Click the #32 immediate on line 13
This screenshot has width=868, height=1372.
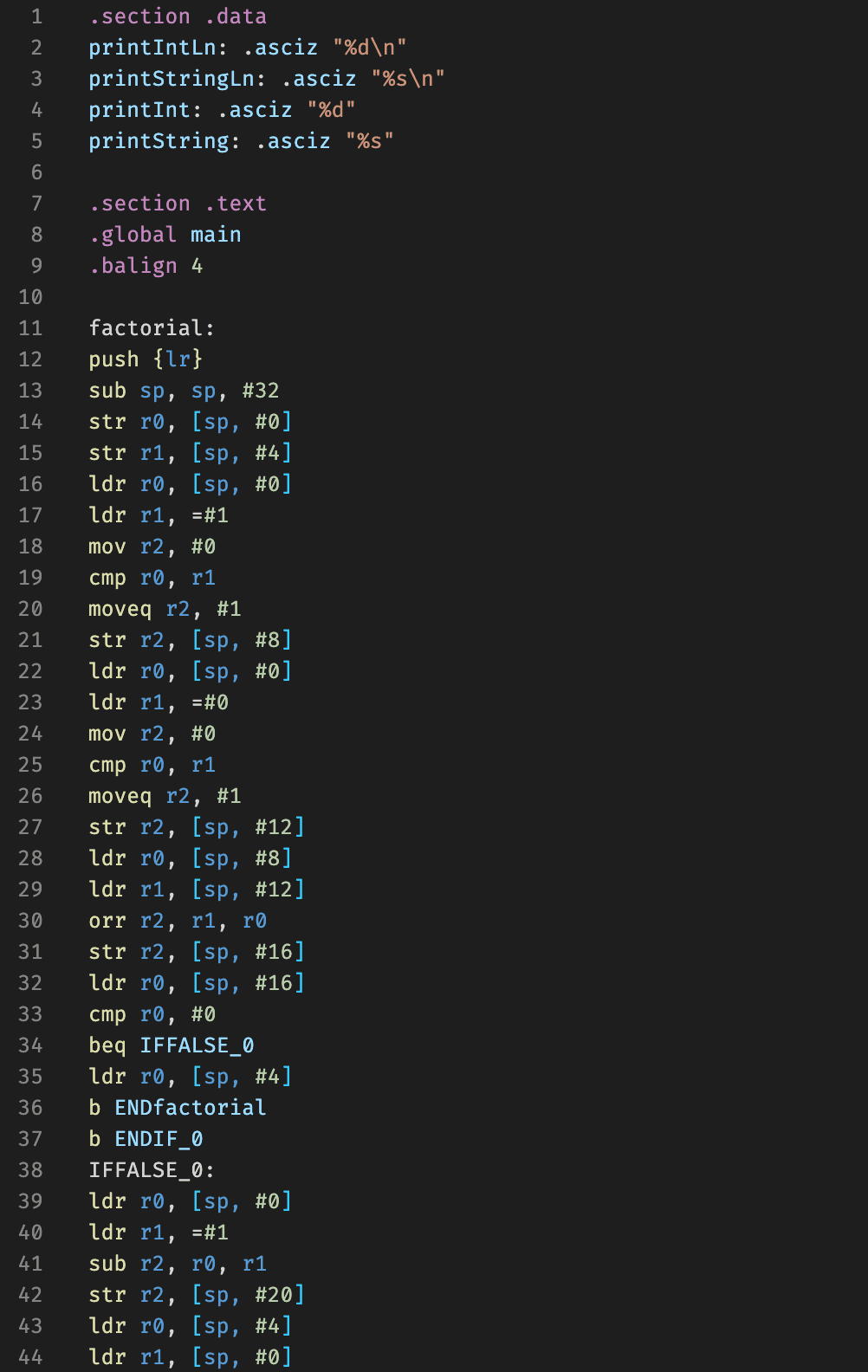pyautogui.click(x=261, y=391)
